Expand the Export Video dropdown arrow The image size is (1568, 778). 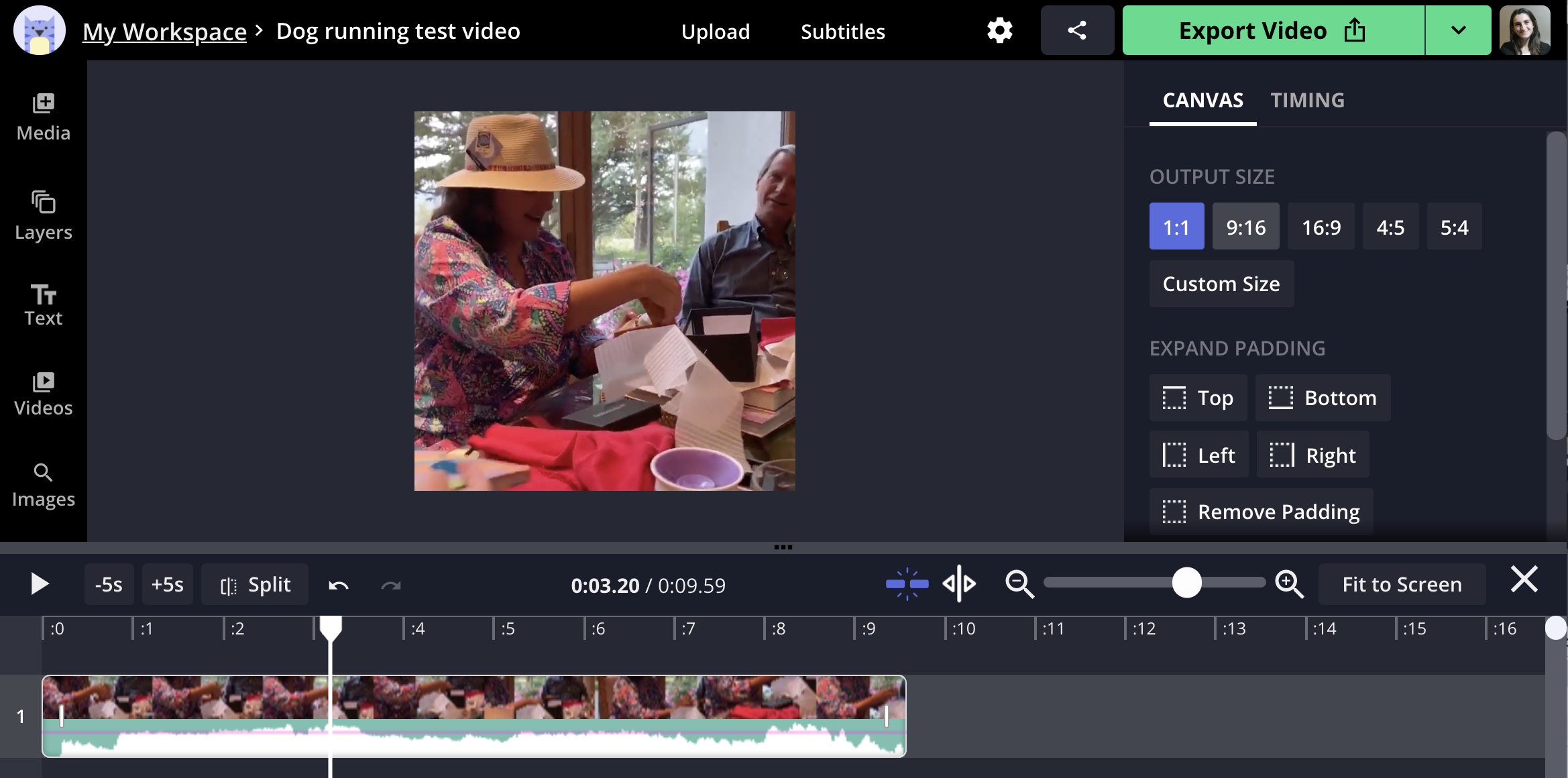pos(1458,31)
